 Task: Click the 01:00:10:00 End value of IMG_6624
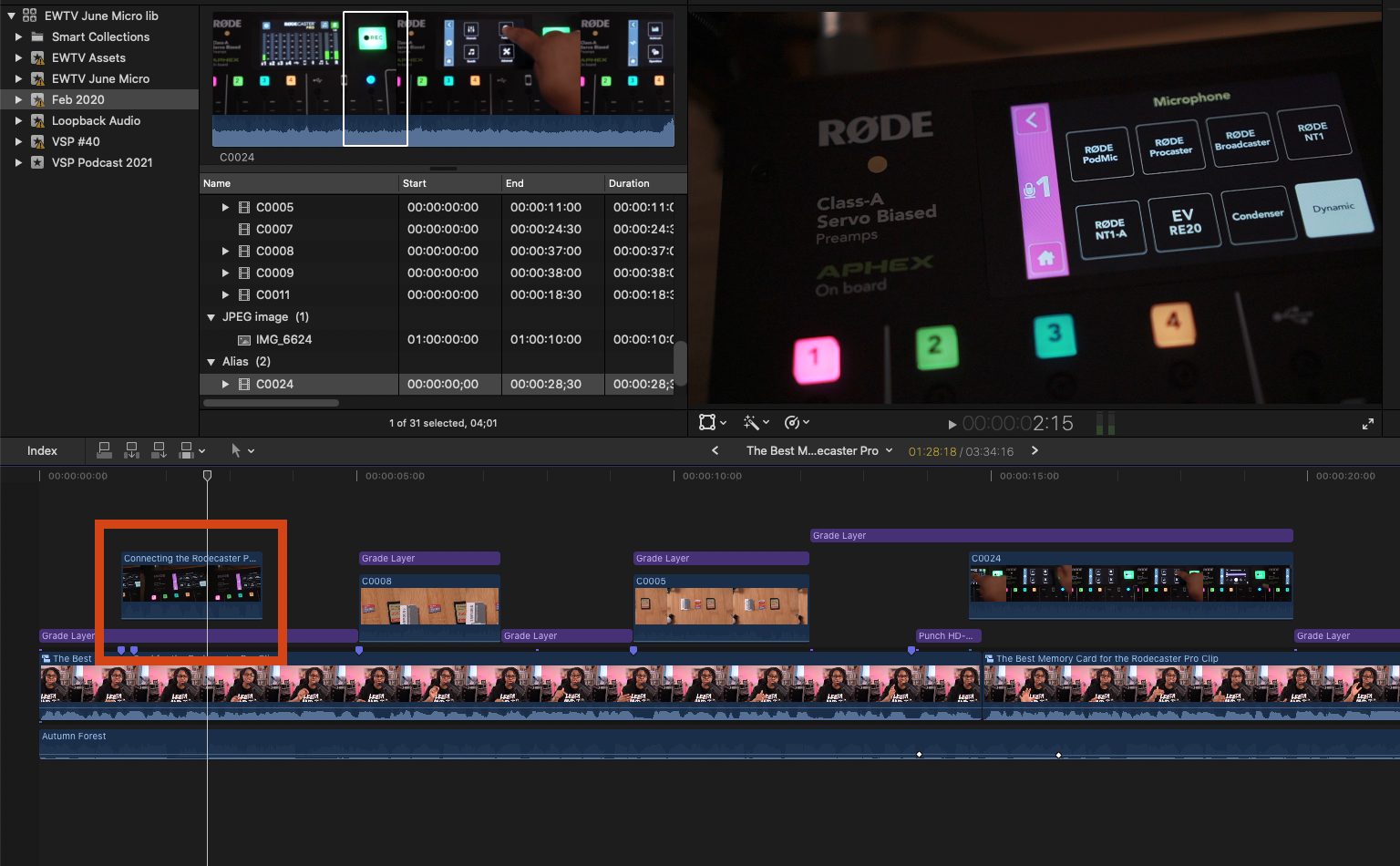point(546,339)
